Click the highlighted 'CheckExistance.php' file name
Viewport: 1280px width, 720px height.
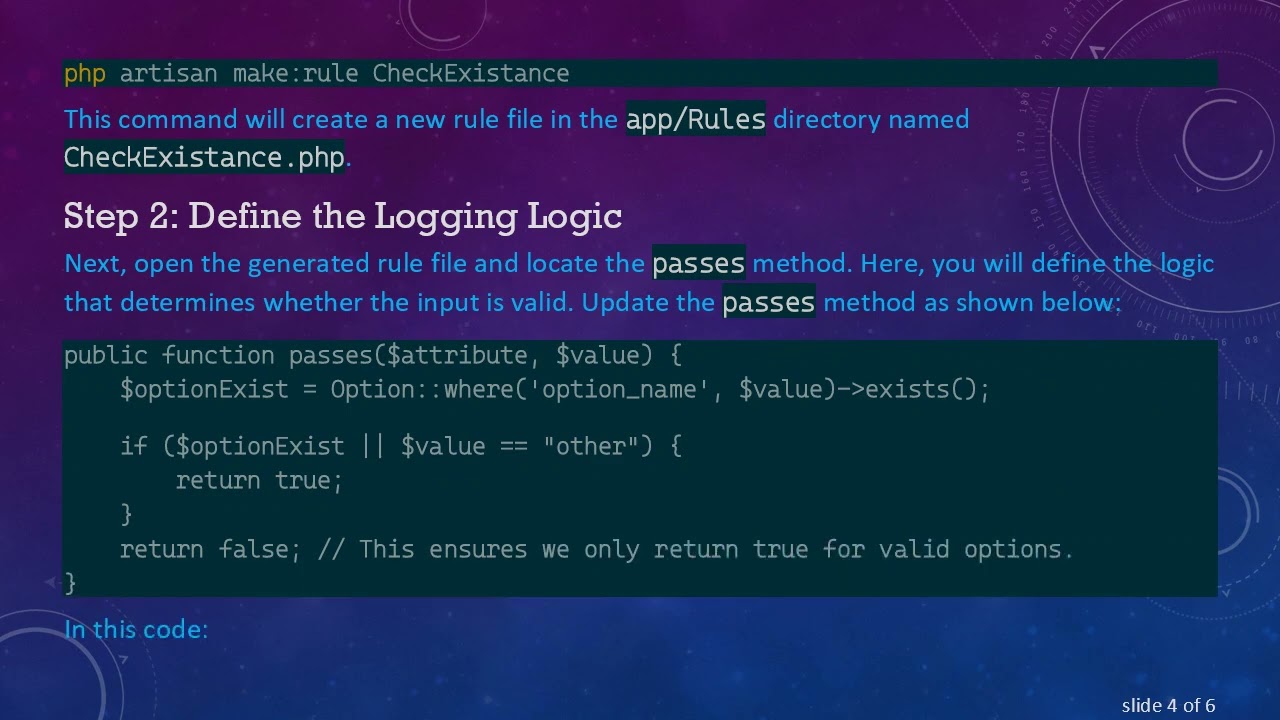(204, 157)
